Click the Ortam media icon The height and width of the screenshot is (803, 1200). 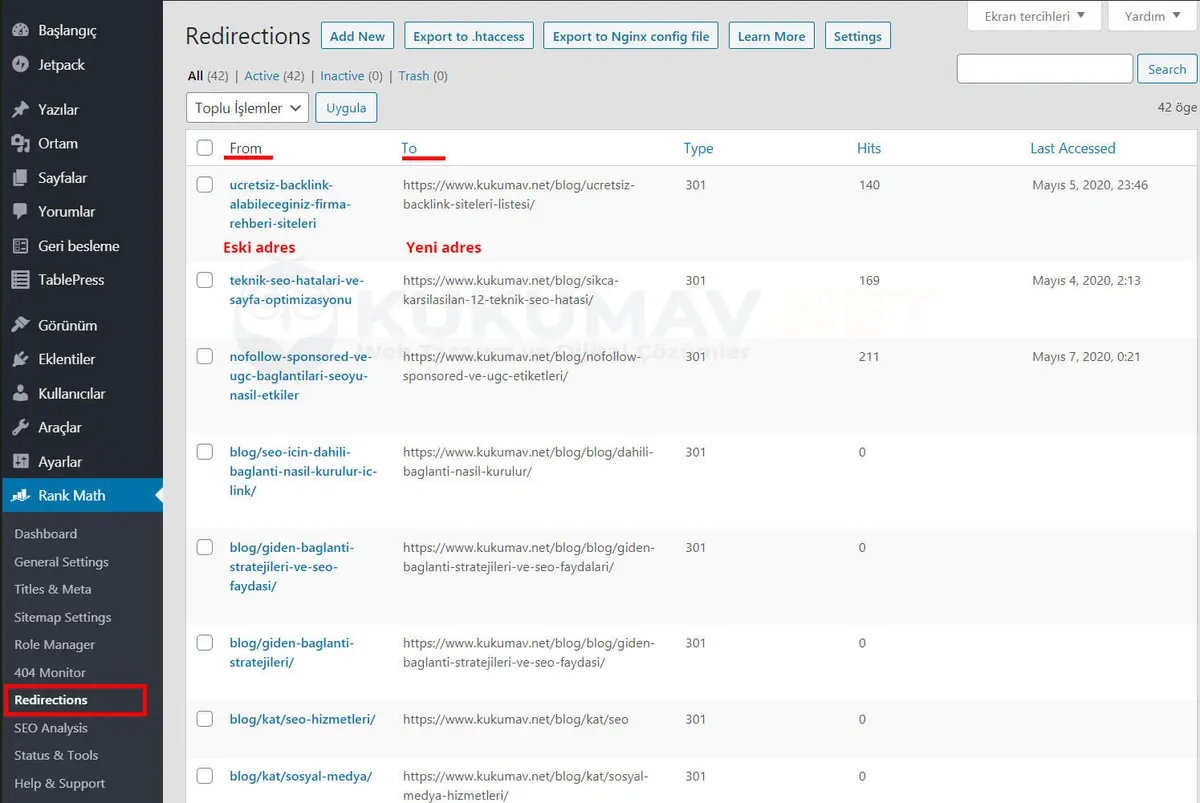[20, 144]
